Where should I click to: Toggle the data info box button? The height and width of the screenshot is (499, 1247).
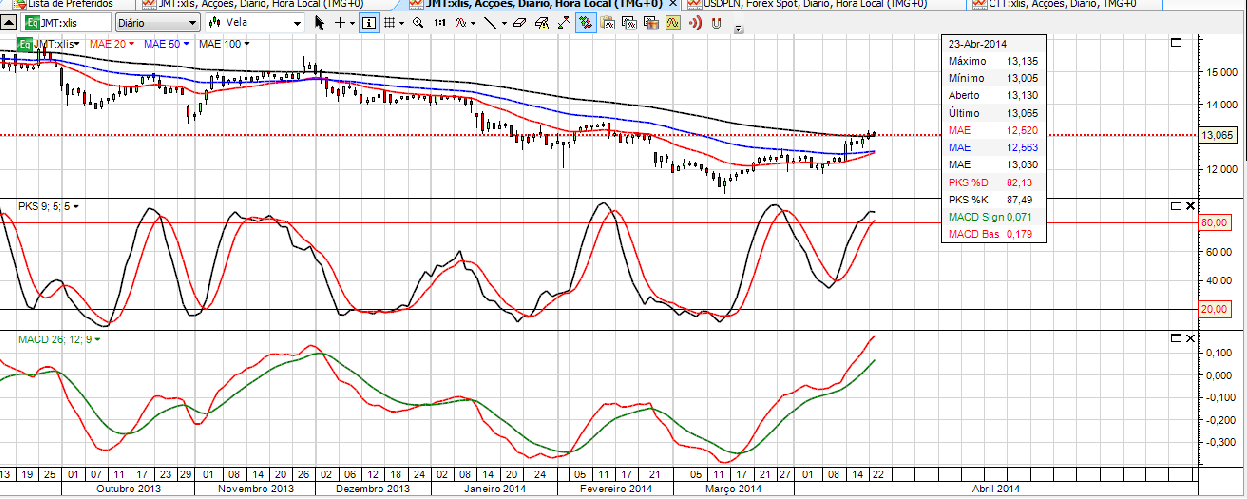[369, 22]
